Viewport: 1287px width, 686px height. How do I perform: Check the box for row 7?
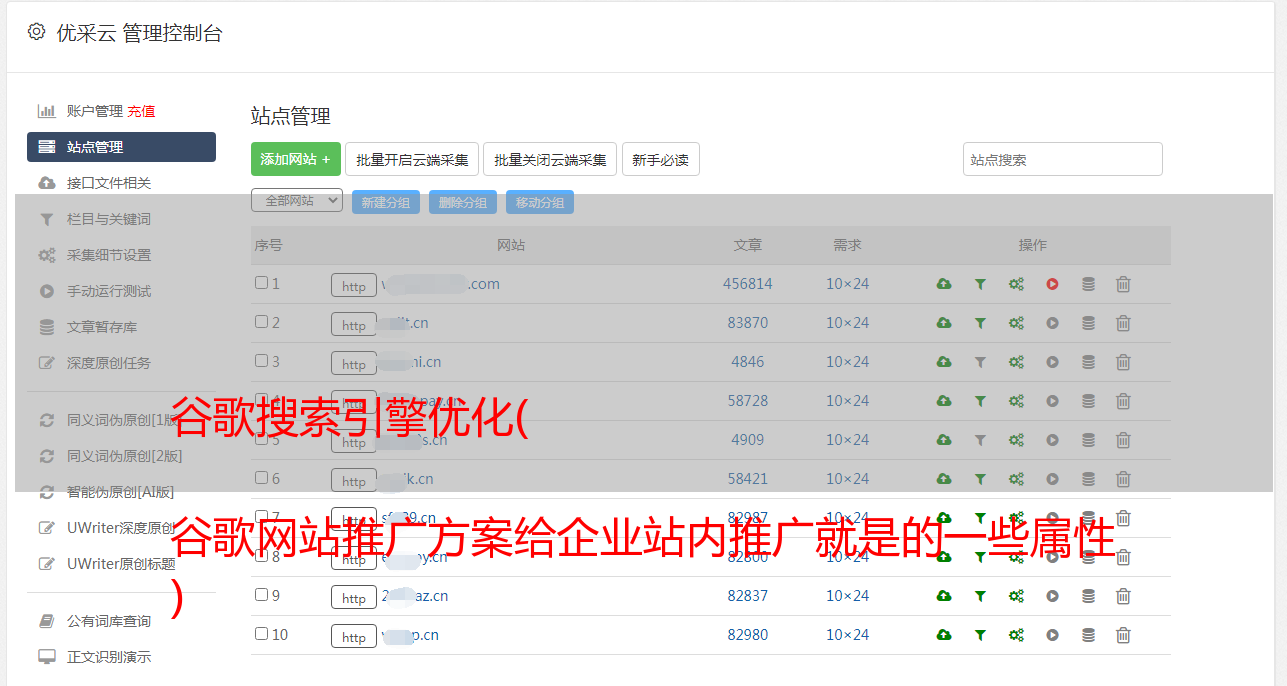pos(261,517)
